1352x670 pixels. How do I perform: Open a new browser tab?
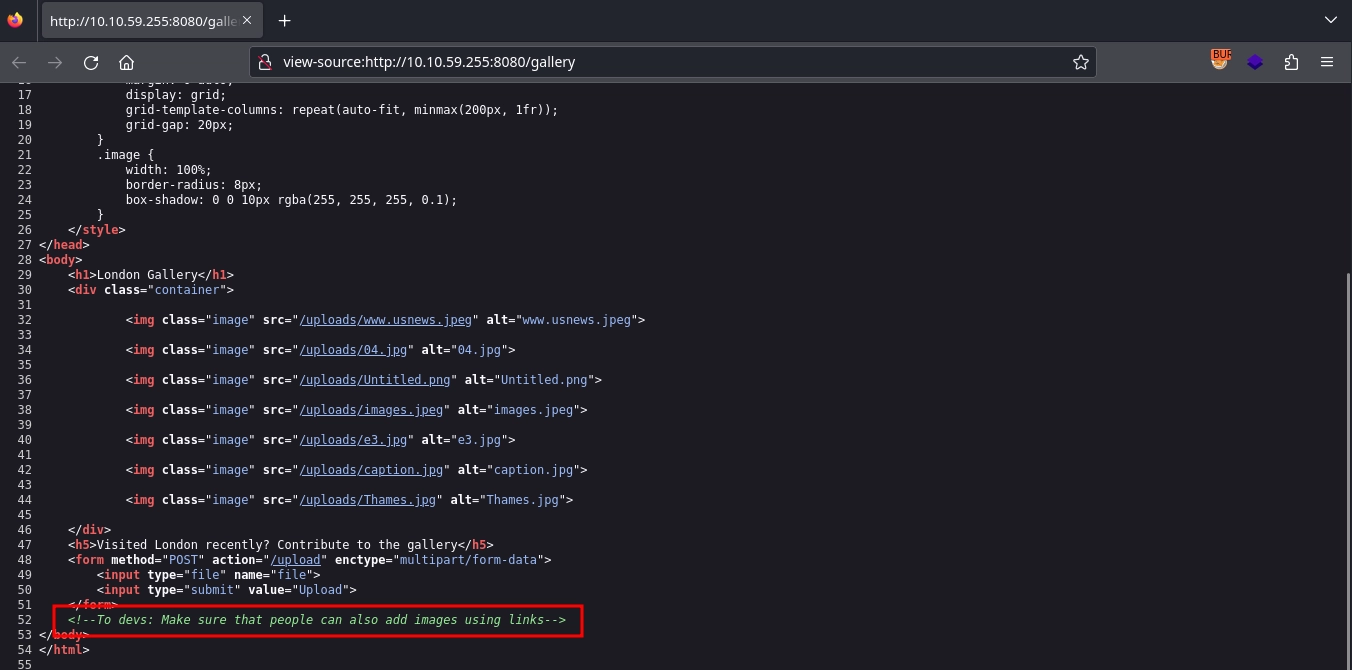tap(285, 20)
